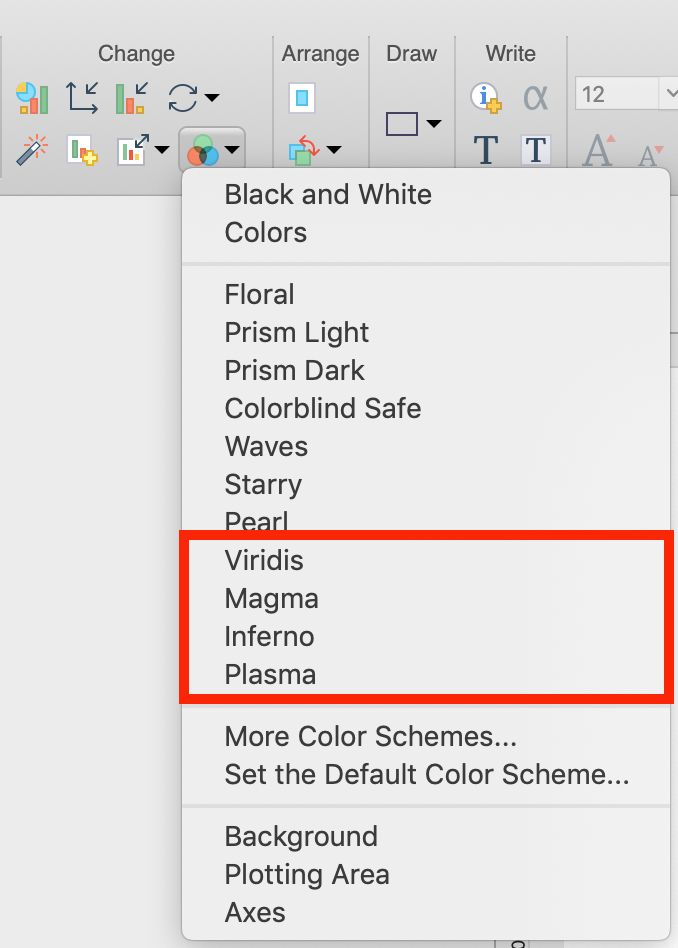
Task: Click the choose graph type icon
Action: 32,98
